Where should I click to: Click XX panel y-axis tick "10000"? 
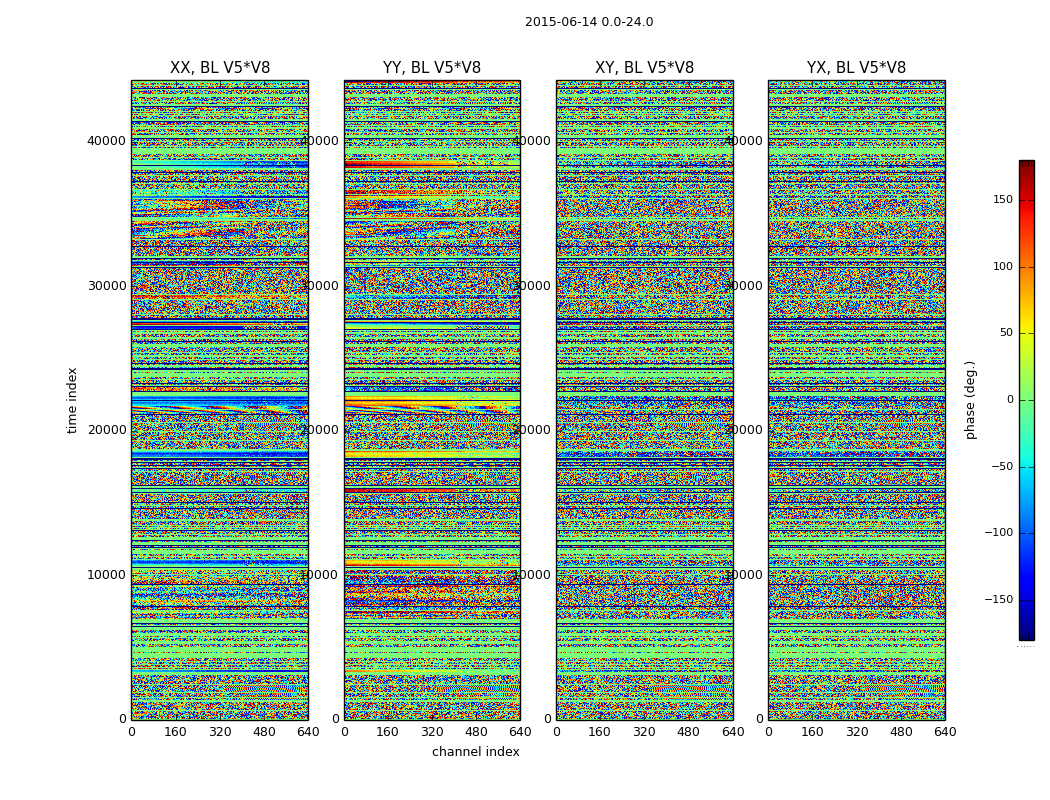106,574
